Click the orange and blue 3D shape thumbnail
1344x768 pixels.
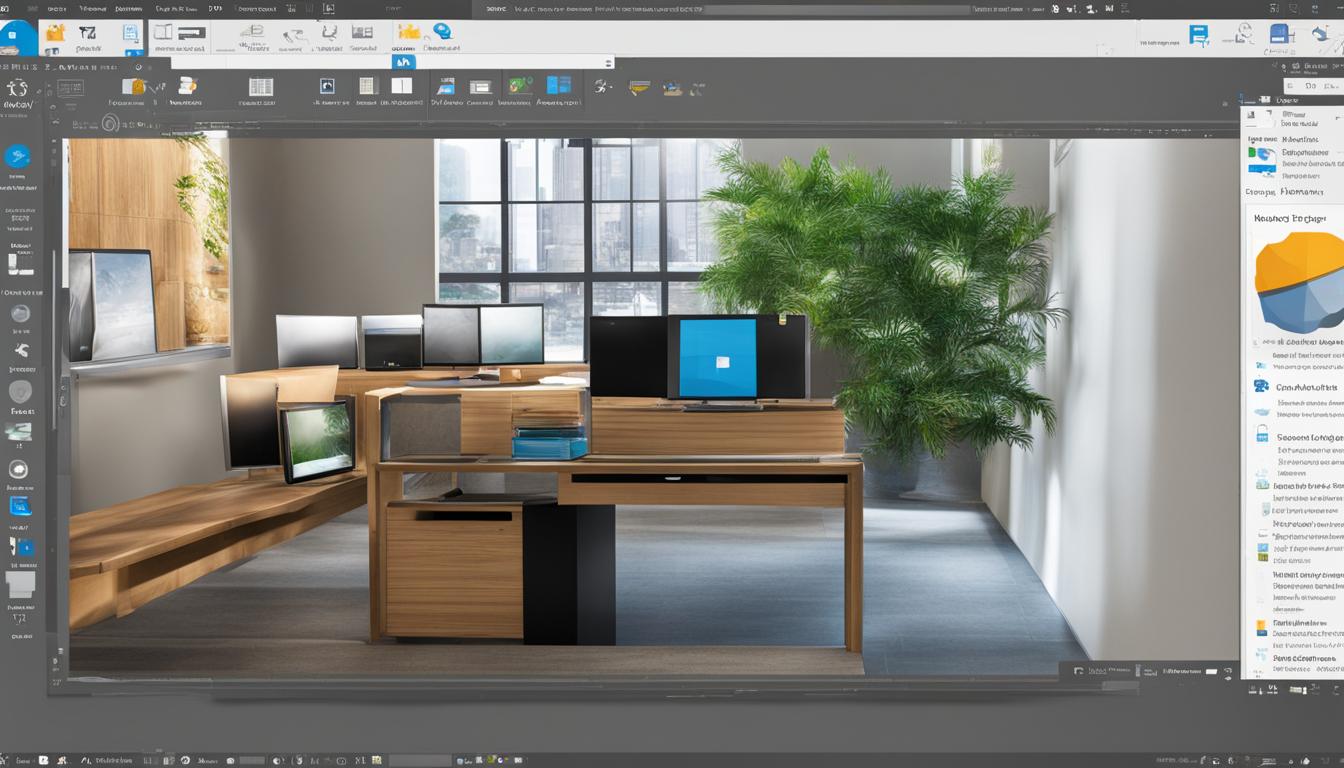(1299, 282)
